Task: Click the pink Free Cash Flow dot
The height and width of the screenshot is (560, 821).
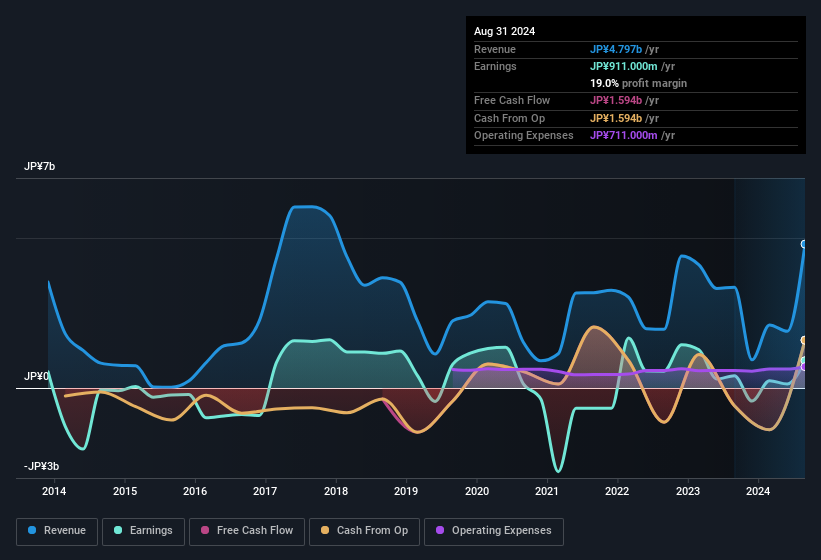Action: tap(205, 530)
